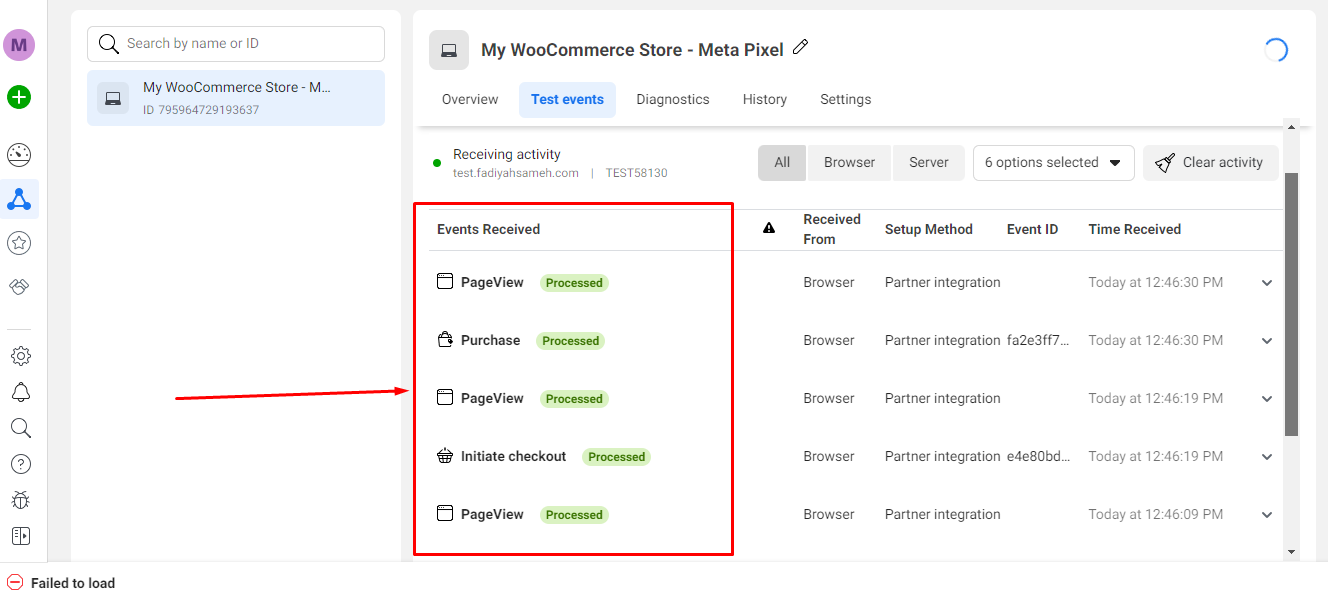Click the Event ID column header
Viewport: 1328px width, 590px height.
pos(1032,229)
